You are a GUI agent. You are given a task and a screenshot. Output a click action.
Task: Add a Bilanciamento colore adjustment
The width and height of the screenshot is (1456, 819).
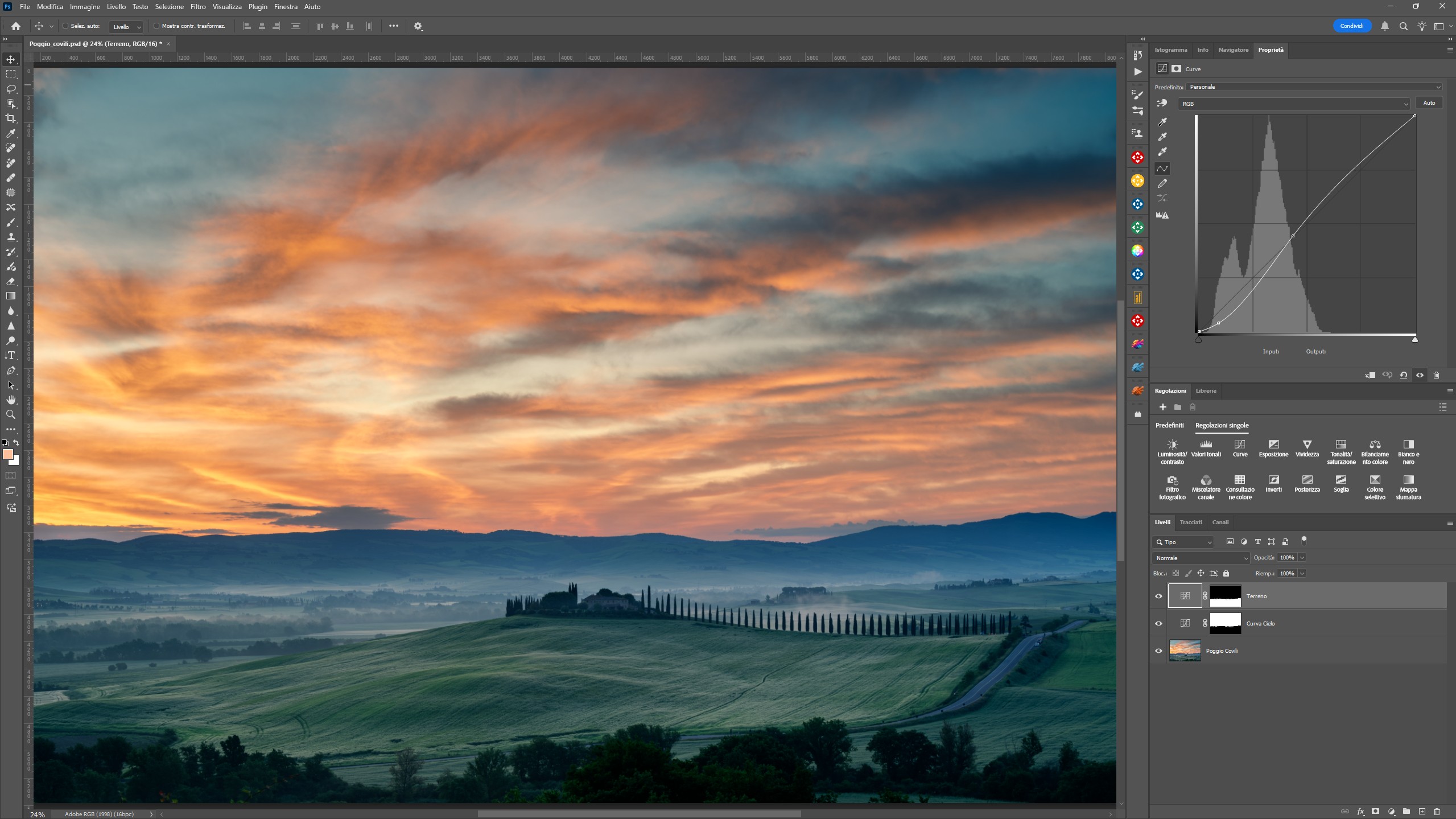1375,452
